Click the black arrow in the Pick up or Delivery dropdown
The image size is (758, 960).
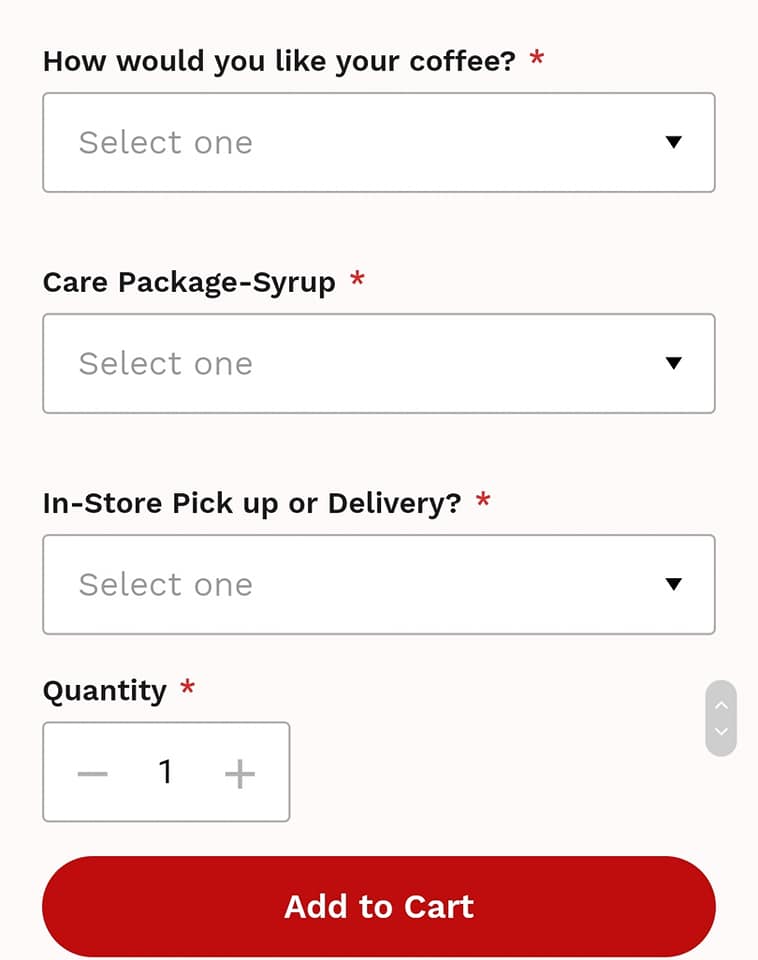coord(674,584)
